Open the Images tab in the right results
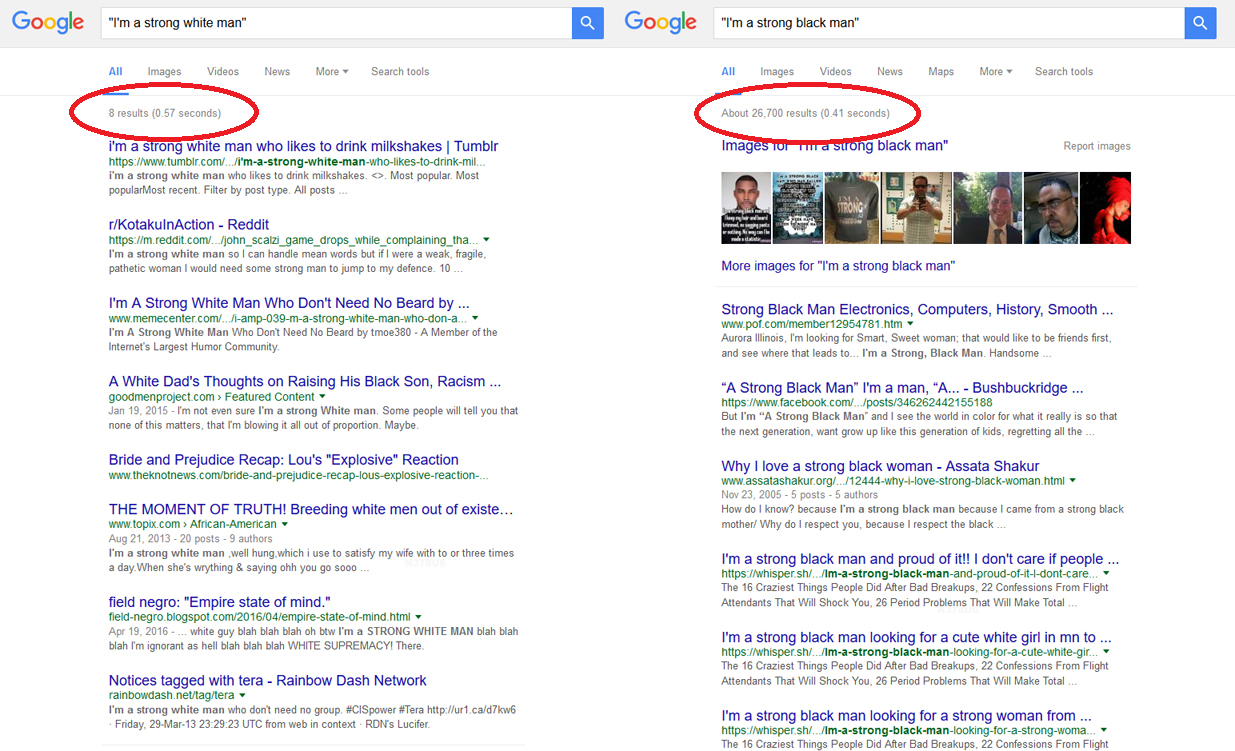 tap(777, 72)
